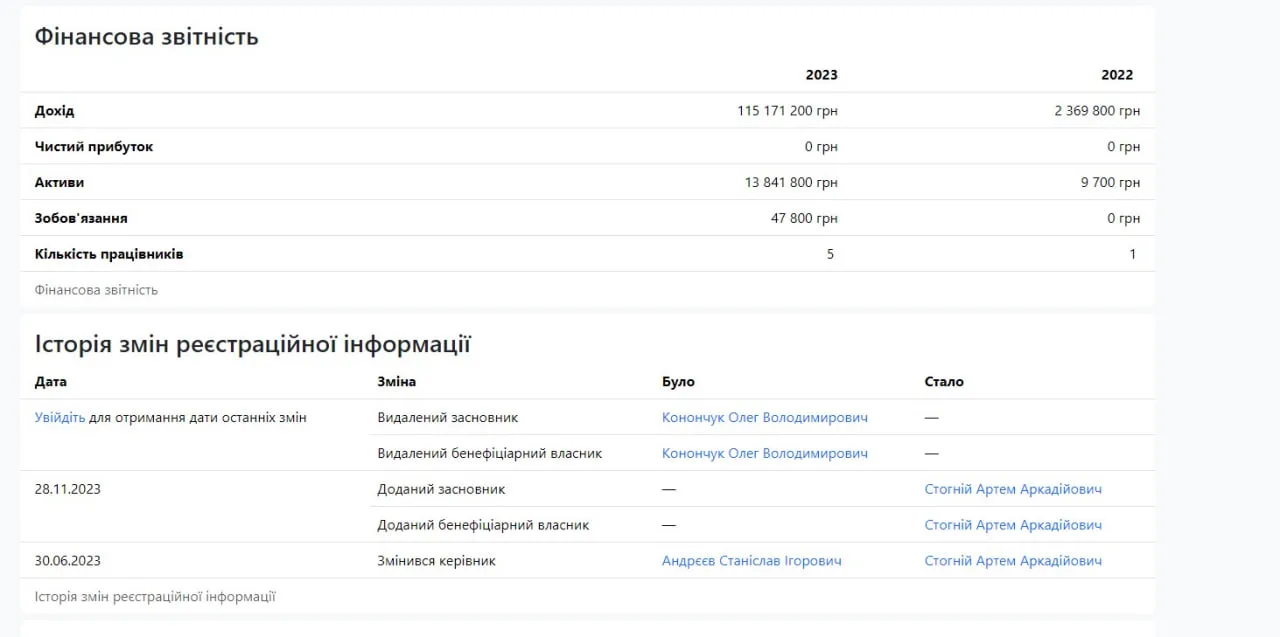The image size is (1280, 637).
Task: Click the "Кількість працівників" row label
Action: click(x=109, y=254)
